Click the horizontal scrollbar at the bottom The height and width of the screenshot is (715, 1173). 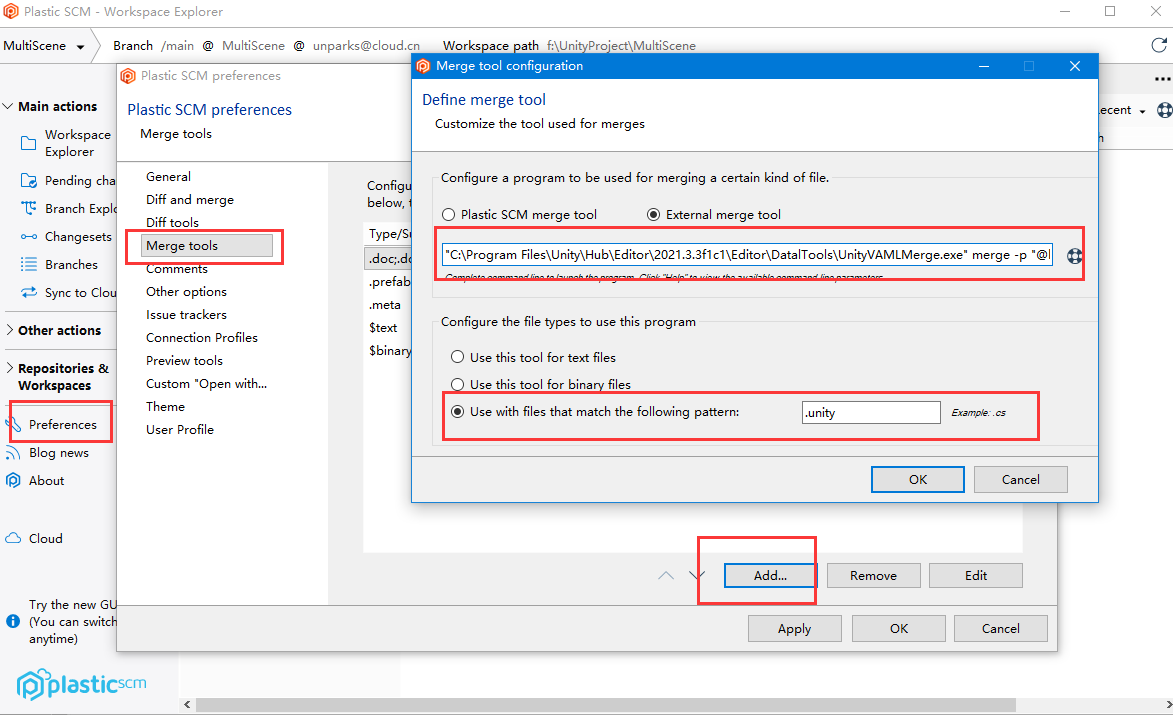(x=605, y=705)
